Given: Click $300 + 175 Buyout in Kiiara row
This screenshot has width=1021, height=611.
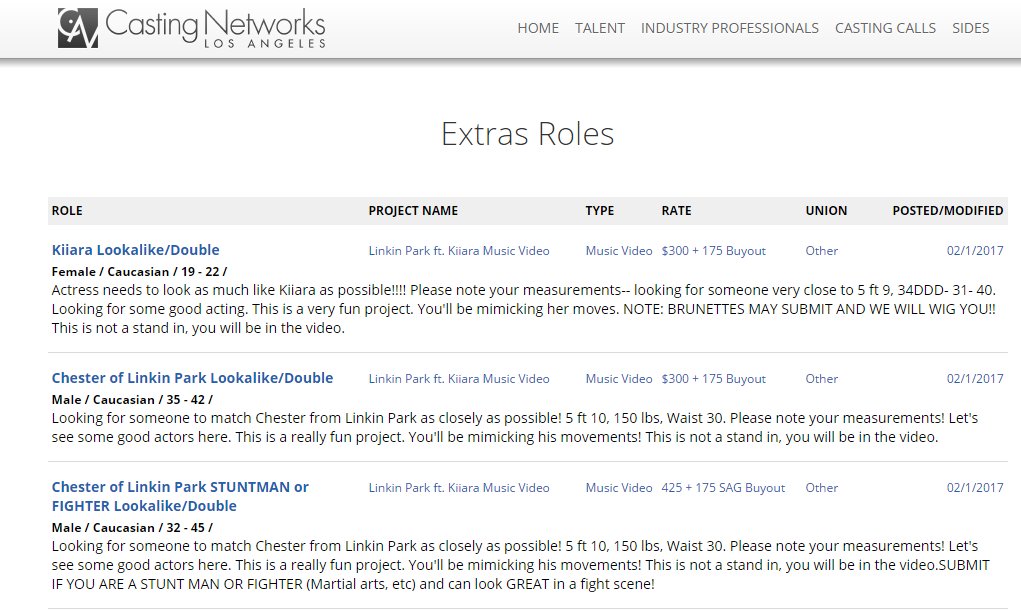Looking at the screenshot, I should [714, 251].
